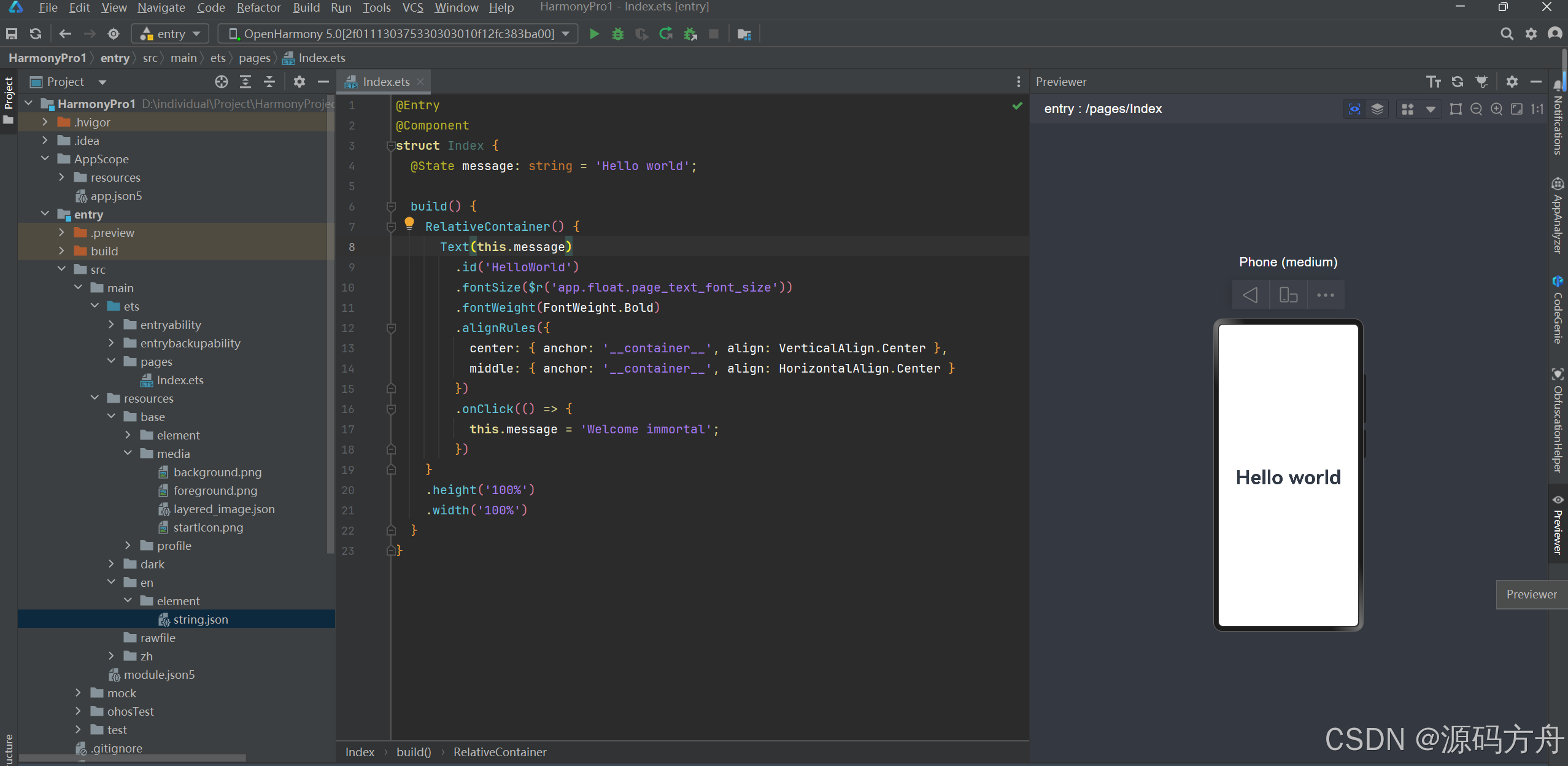Navigate back with the left arrow

point(65,34)
